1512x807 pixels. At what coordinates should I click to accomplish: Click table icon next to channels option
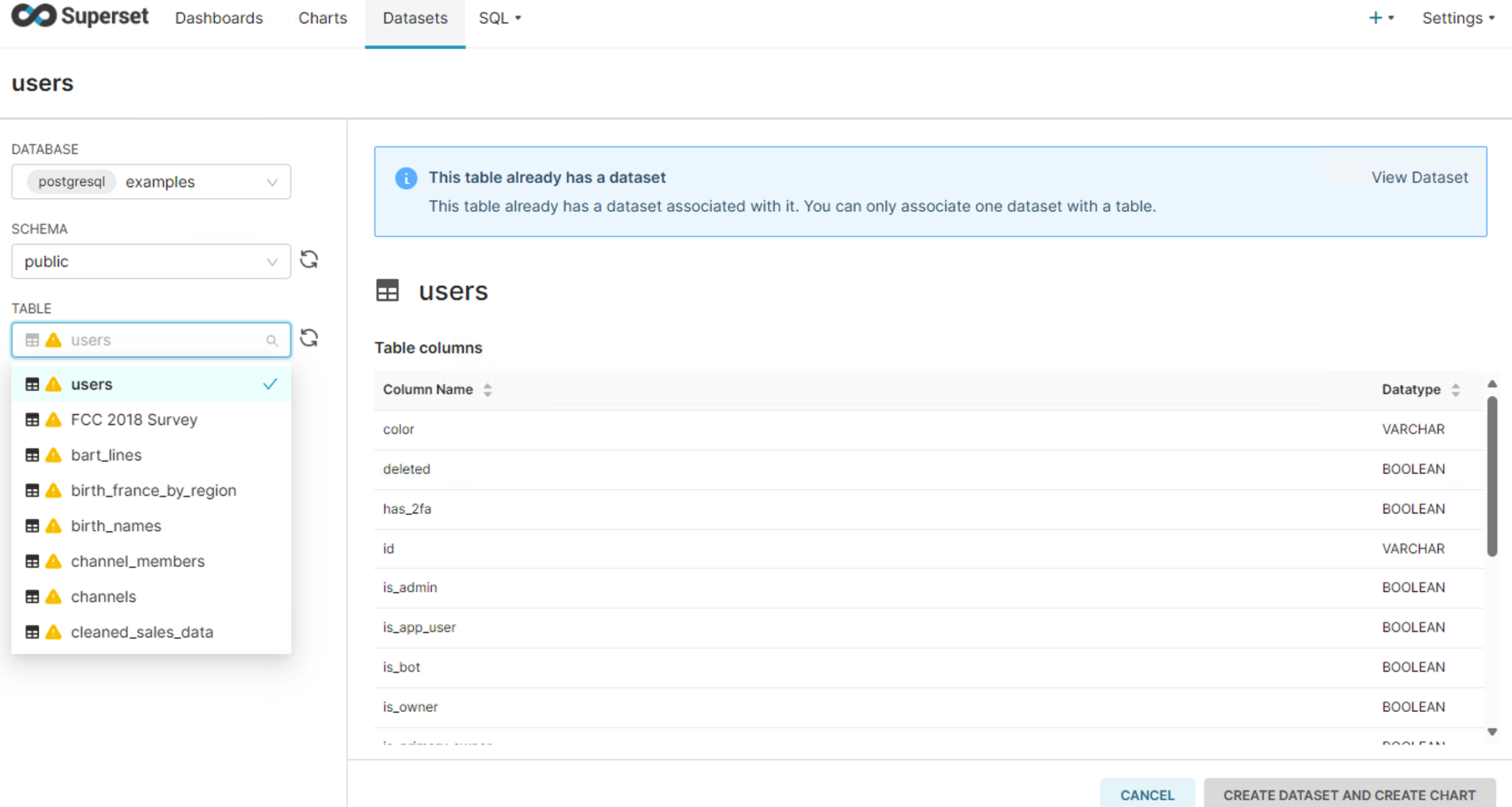(x=32, y=597)
